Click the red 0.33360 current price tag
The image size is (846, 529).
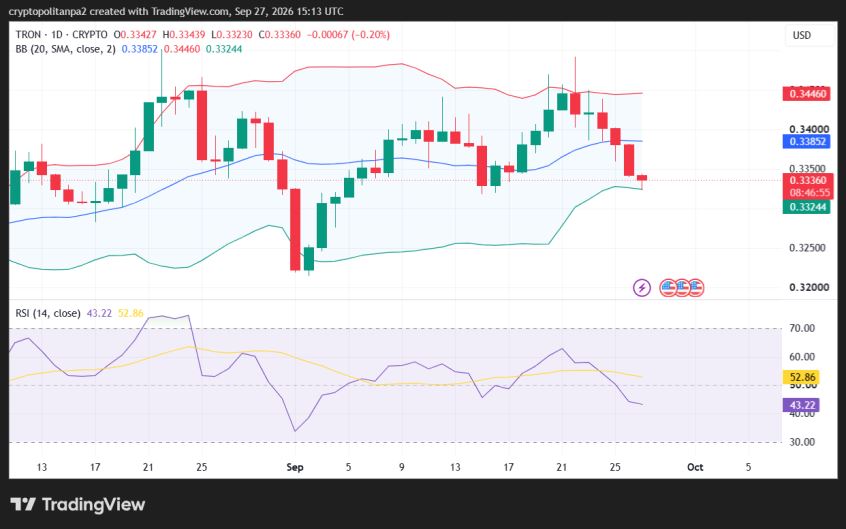point(808,180)
